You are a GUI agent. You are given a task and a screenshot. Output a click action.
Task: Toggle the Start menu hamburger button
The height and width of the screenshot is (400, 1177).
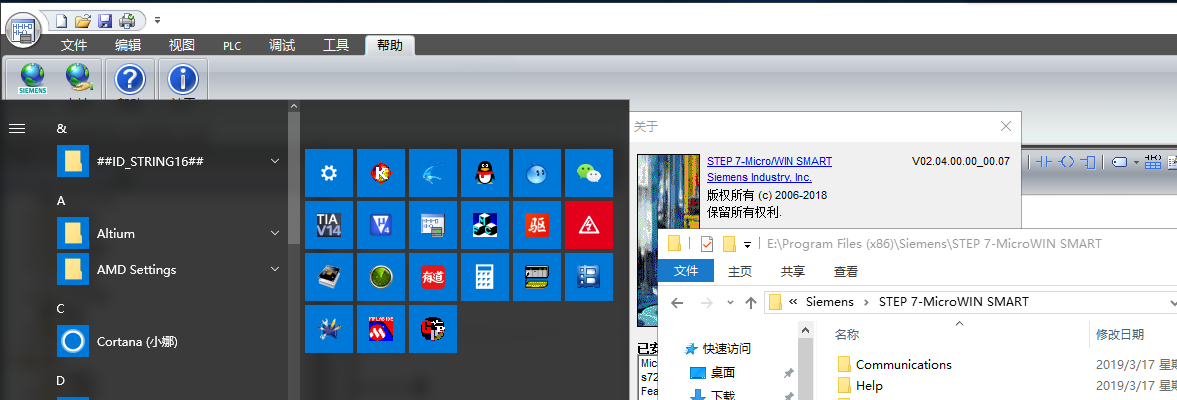[17, 128]
